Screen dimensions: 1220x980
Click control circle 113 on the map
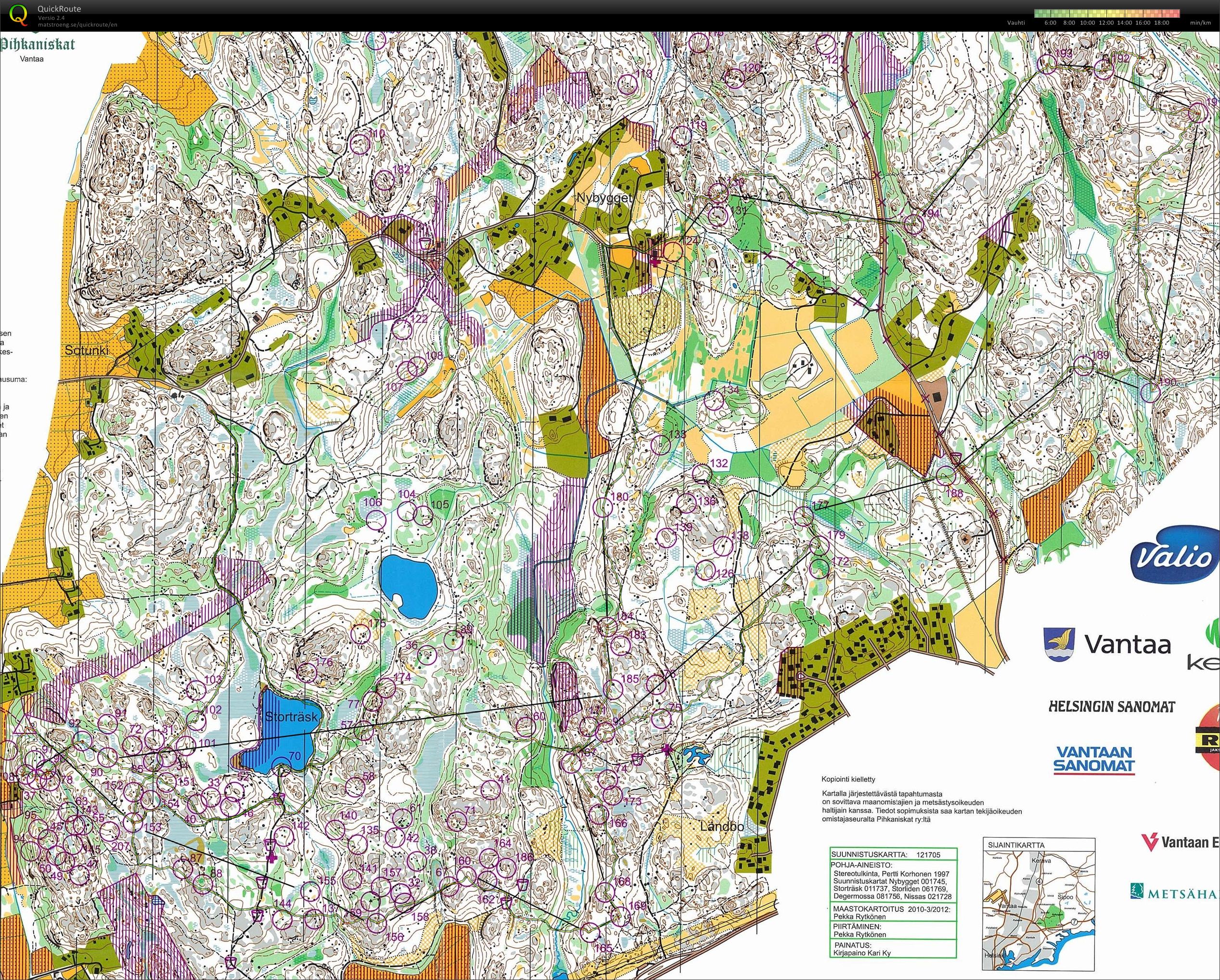point(628,84)
